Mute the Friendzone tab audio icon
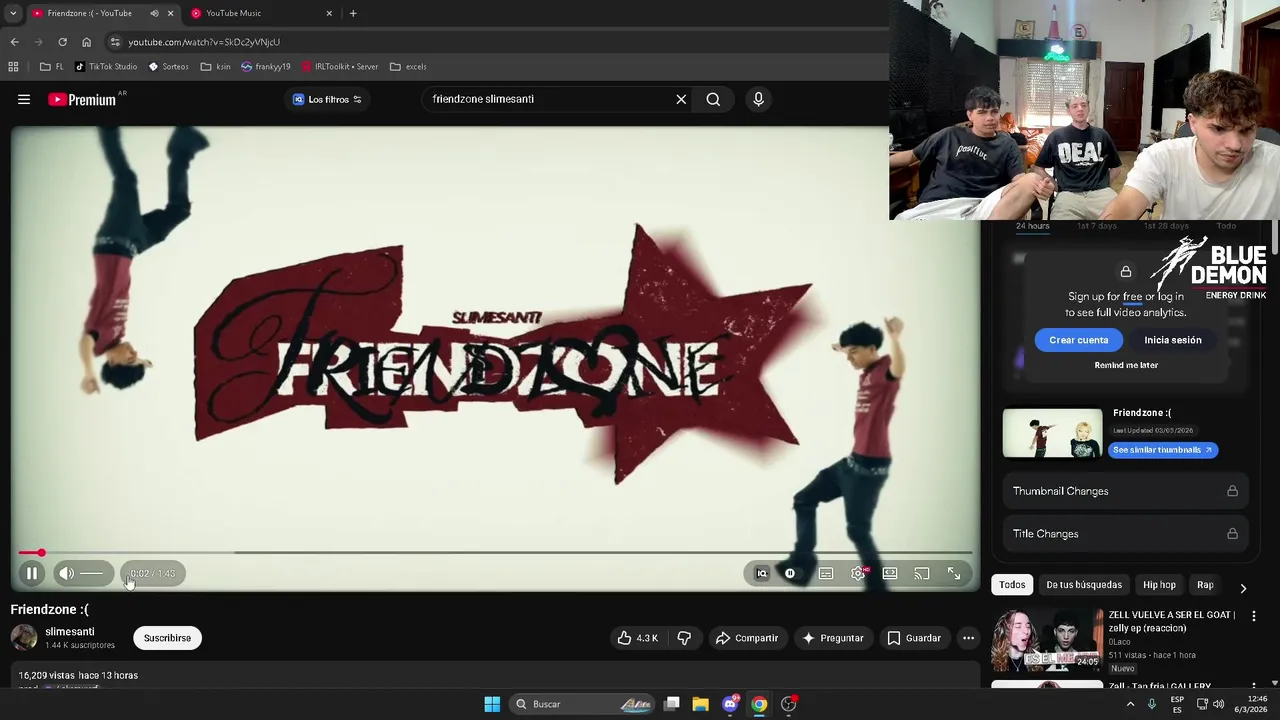The height and width of the screenshot is (720, 1280). click(x=154, y=13)
